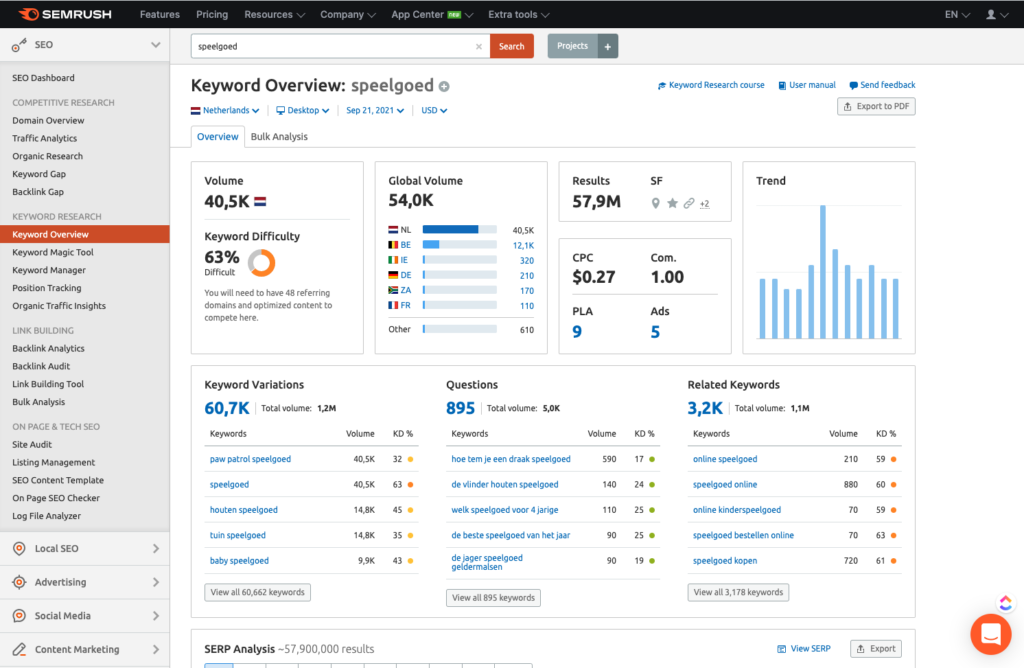Open the Resources menu dropdown
Viewport: 1024px width, 668px height.
274,14
